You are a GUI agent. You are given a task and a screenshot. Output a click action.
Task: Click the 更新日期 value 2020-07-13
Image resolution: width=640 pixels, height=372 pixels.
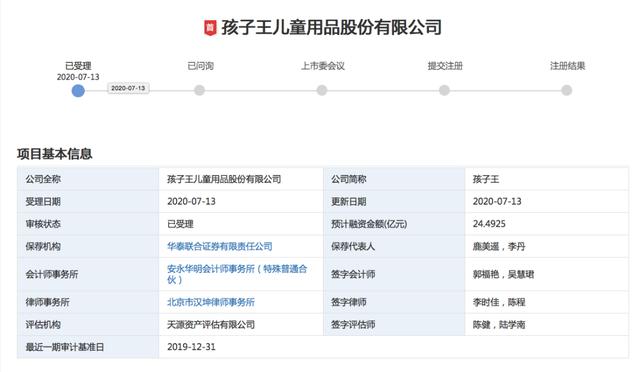497,201
